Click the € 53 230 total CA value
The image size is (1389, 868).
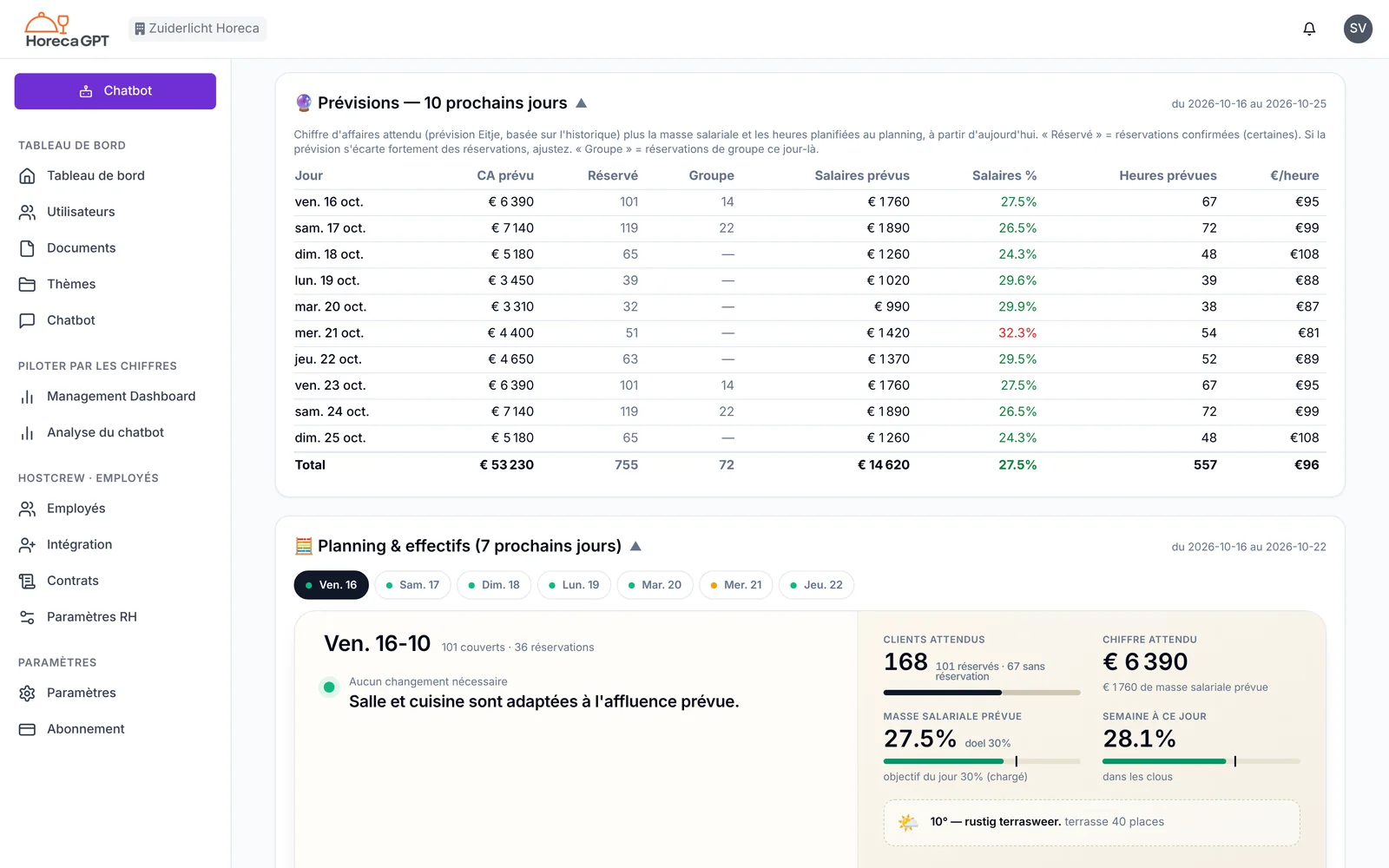pos(507,465)
